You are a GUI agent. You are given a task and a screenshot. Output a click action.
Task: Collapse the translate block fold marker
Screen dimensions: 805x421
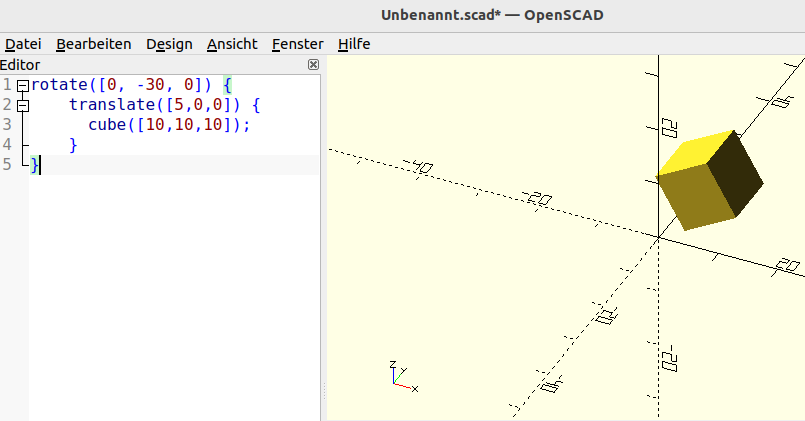(x=23, y=106)
